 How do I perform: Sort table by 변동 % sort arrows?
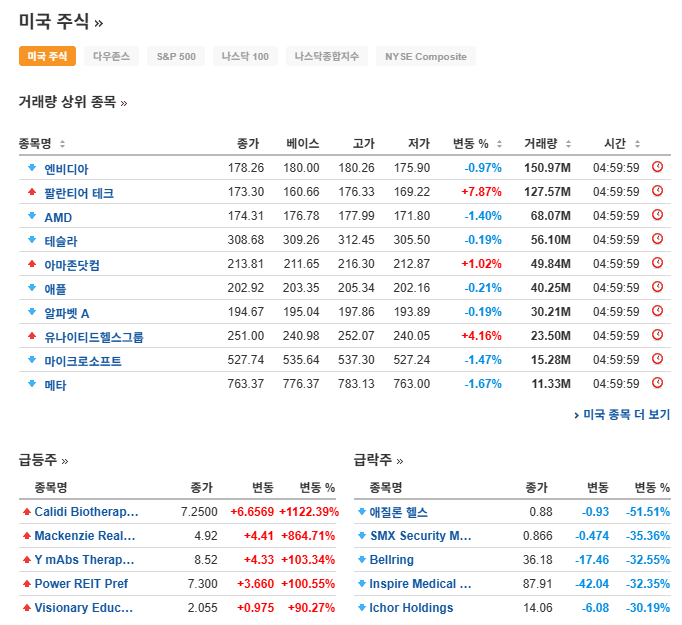tap(499, 144)
